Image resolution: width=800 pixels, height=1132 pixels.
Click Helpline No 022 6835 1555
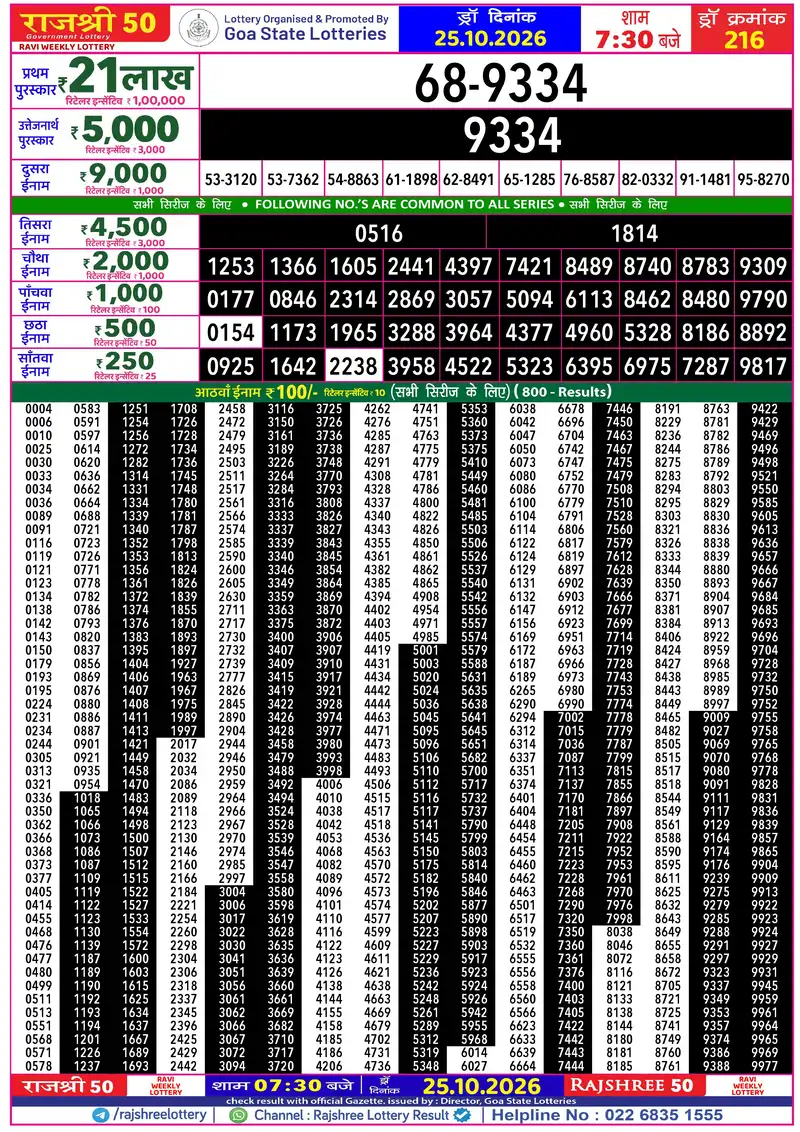(x=607, y=1115)
